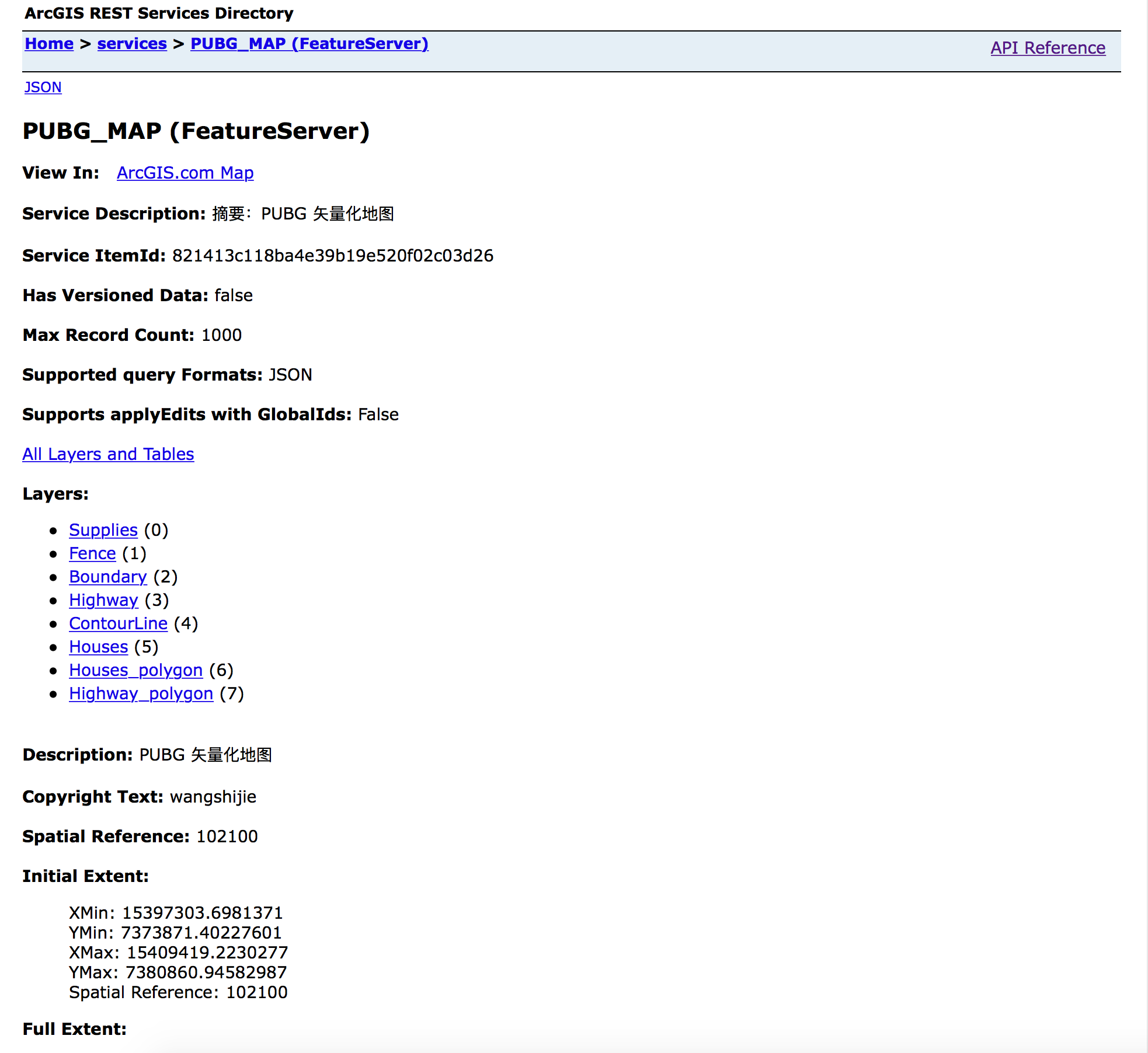1148x1053 pixels.
Task: Open the Houses_polygon layer
Action: point(135,670)
